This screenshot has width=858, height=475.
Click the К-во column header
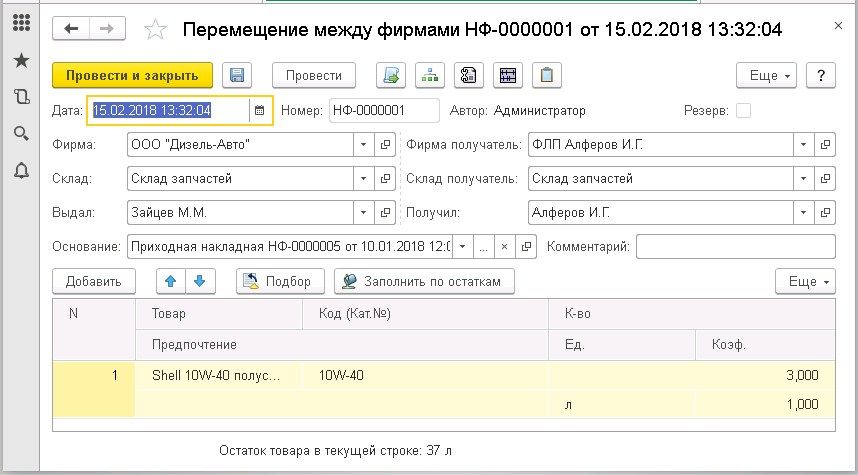click(692, 314)
